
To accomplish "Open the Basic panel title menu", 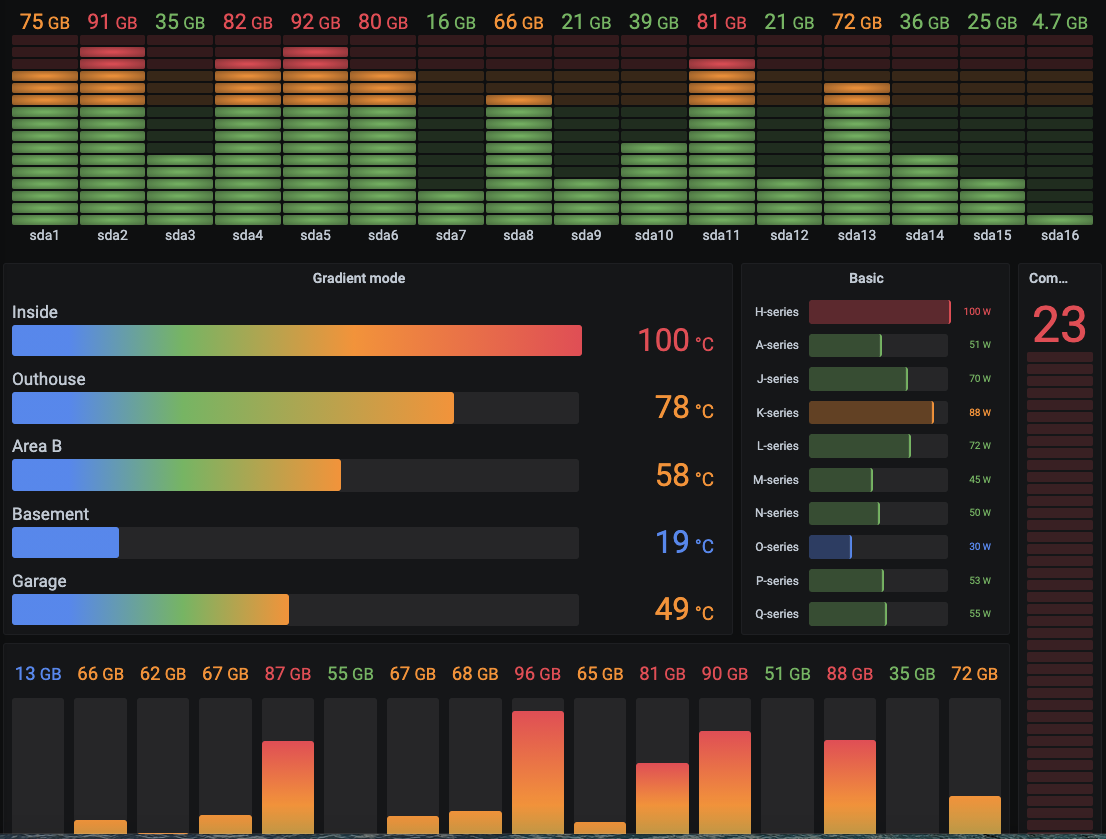I will 865,278.
